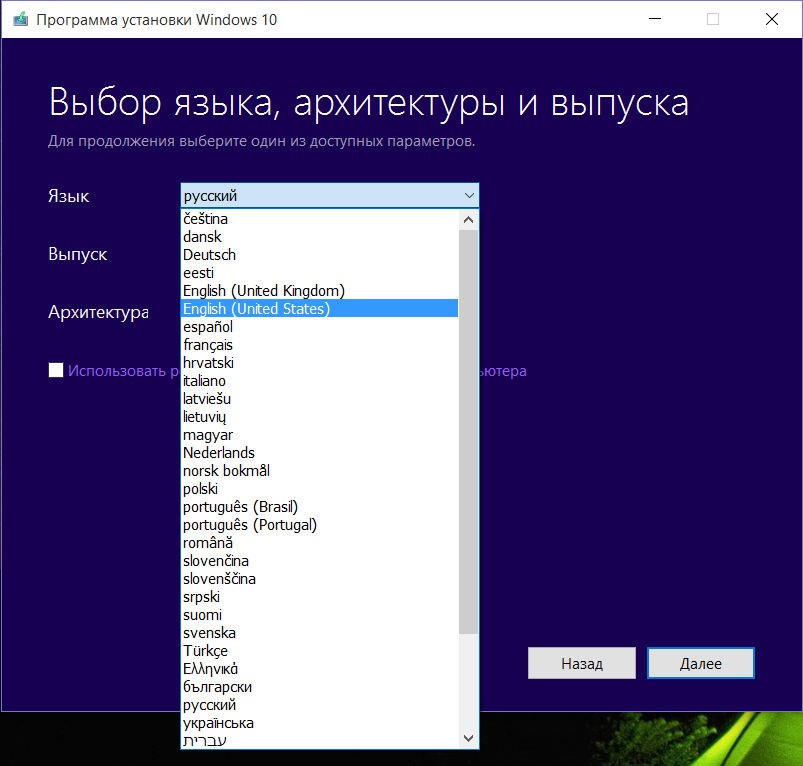
Task: Pick svenska in the language list
Action: click(320, 633)
